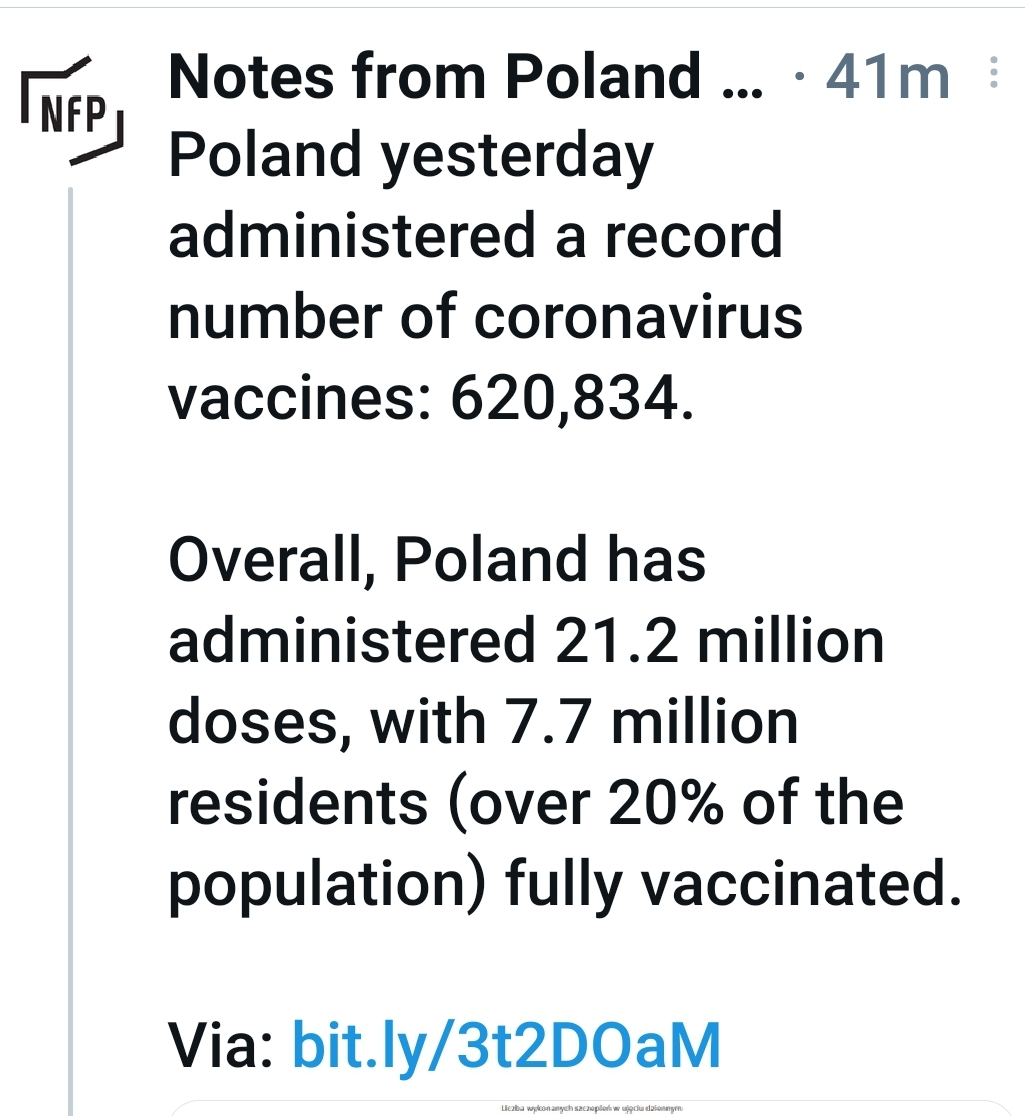Open the tweet's three-dot overflow menu
Image resolution: width=1025 pixels, height=1116 pixels.
[x=994, y=73]
